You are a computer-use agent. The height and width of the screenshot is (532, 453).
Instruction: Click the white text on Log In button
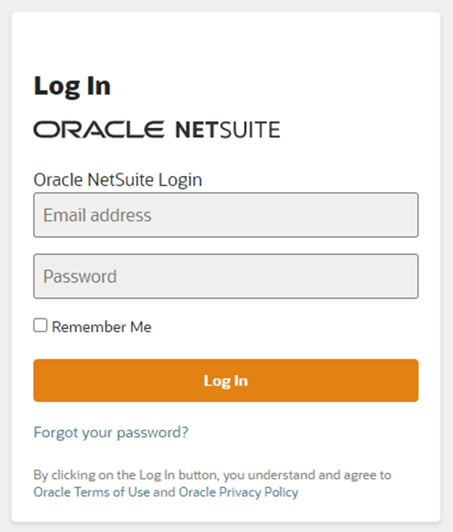click(x=226, y=381)
